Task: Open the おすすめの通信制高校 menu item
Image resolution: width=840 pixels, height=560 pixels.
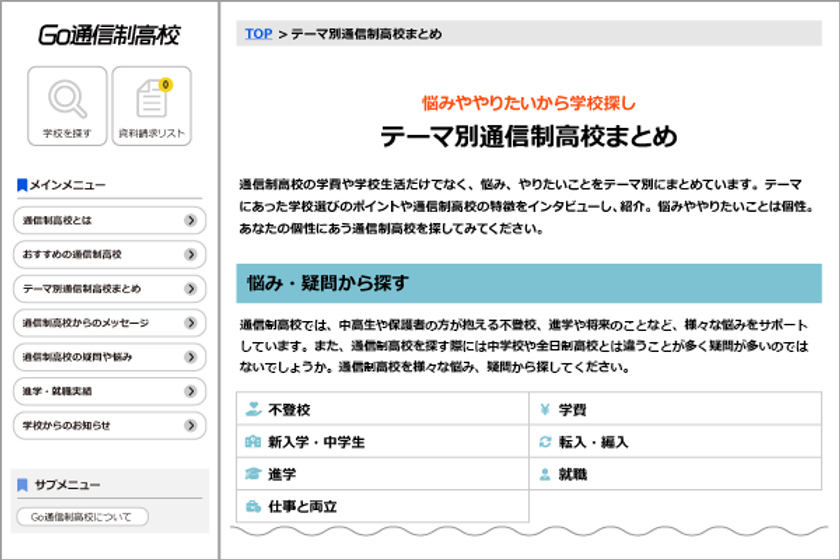Action: pyautogui.click(x=109, y=255)
